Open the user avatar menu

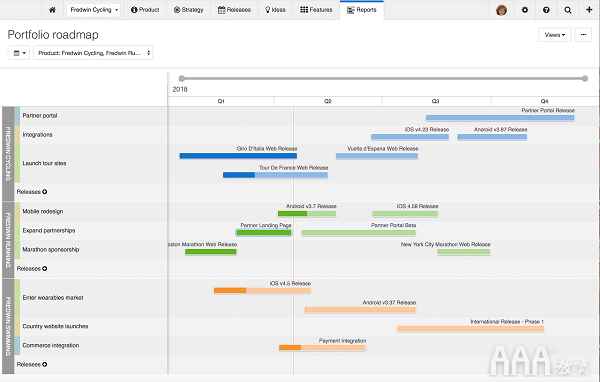pyautogui.click(x=501, y=10)
